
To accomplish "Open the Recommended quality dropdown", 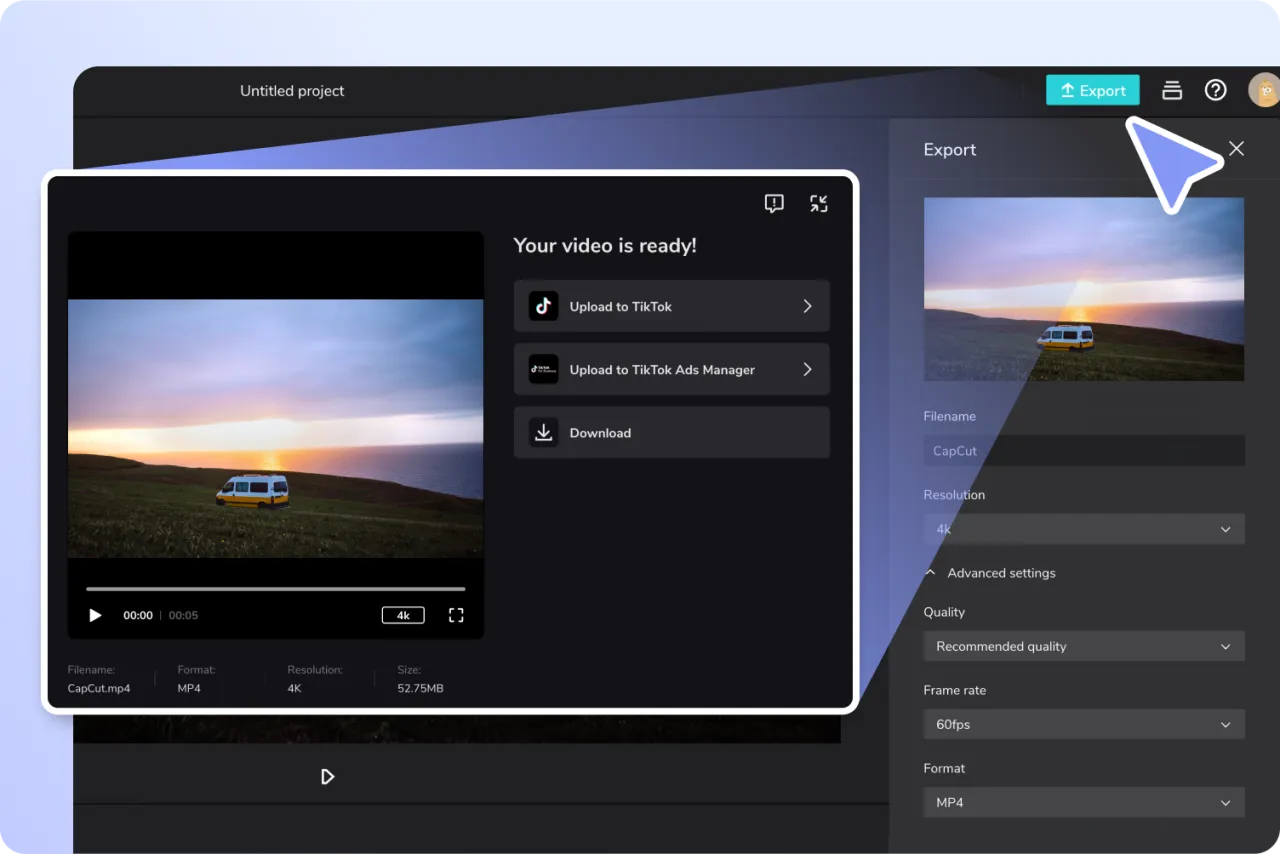I will [1084, 646].
